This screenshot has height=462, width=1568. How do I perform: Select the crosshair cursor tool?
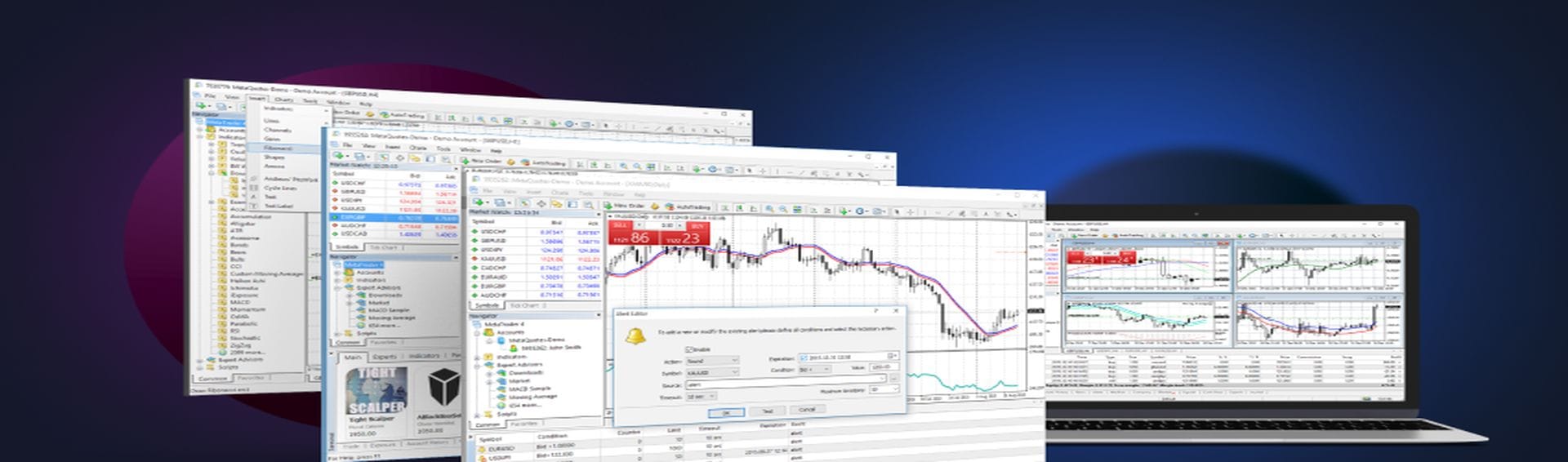(x=910, y=211)
